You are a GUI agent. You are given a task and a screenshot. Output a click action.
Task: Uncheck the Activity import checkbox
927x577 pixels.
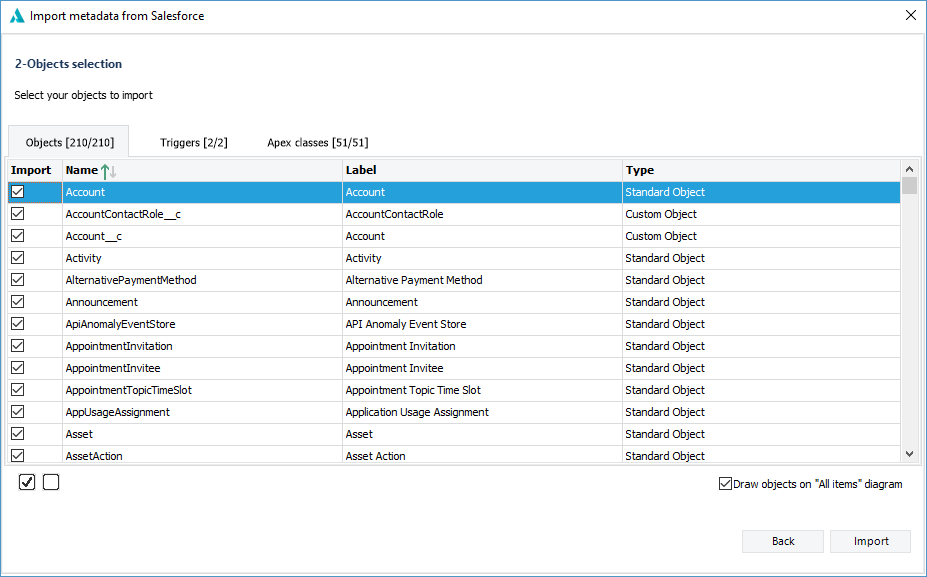click(16, 257)
